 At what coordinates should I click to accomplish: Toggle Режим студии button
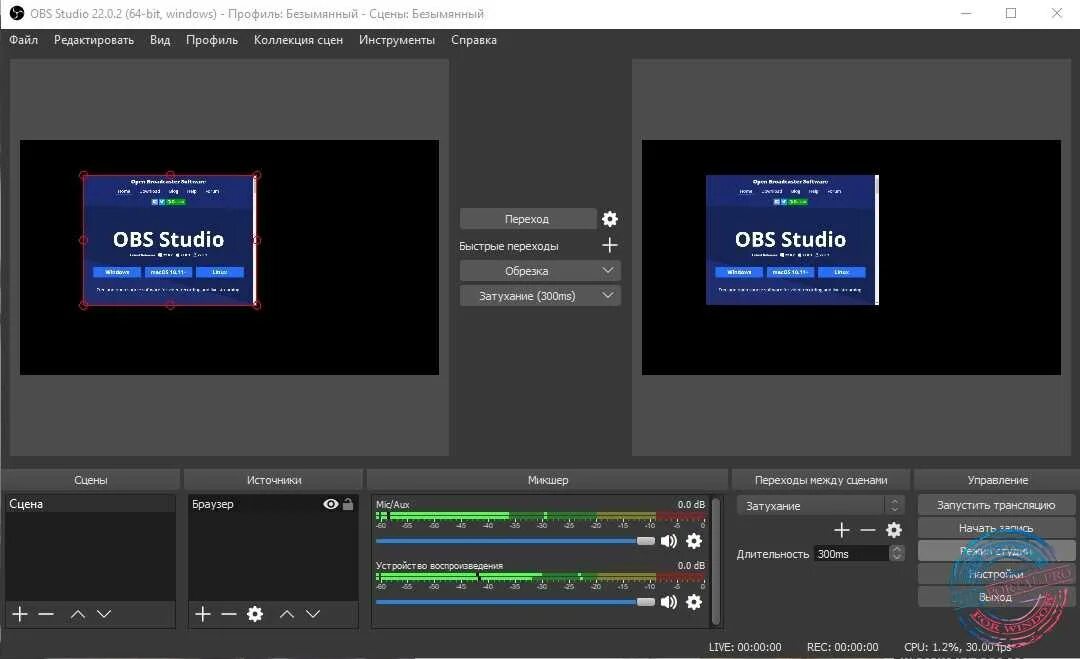[996, 551]
